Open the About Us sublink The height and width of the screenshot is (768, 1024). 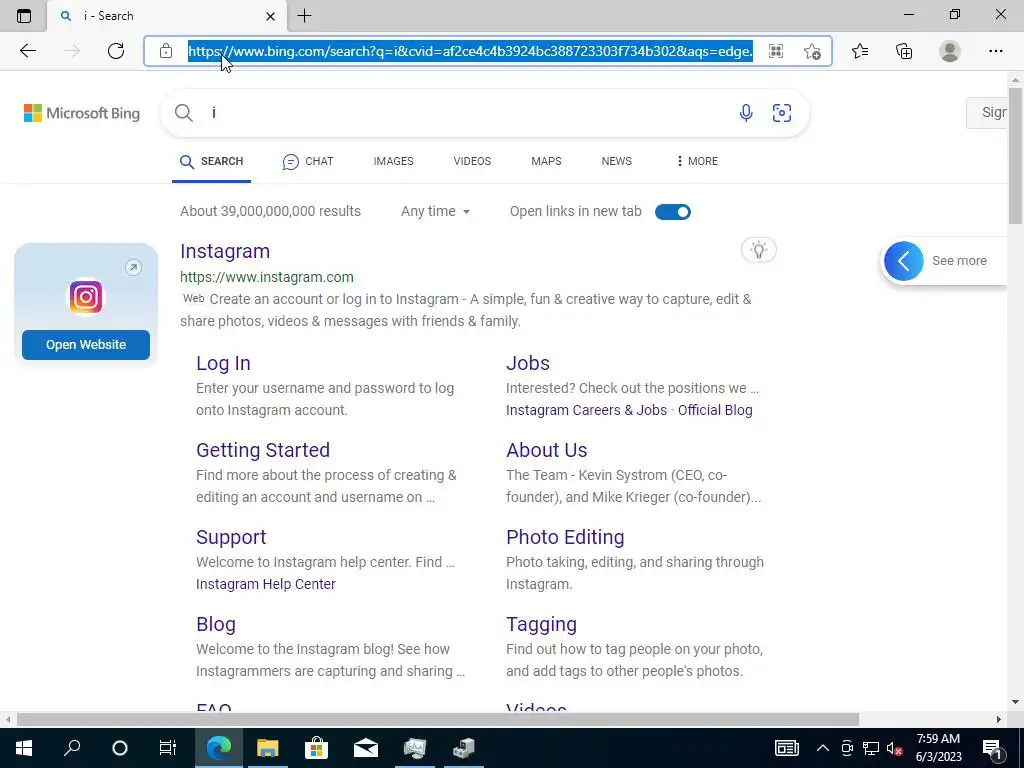point(546,450)
